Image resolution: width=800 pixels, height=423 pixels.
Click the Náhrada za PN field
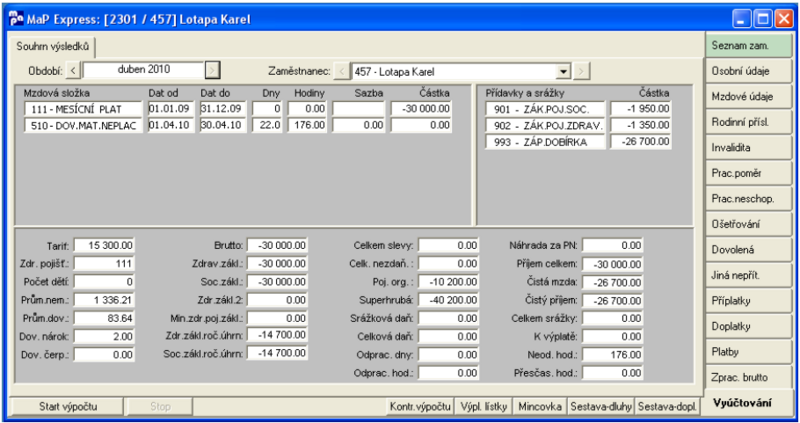pos(613,245)
